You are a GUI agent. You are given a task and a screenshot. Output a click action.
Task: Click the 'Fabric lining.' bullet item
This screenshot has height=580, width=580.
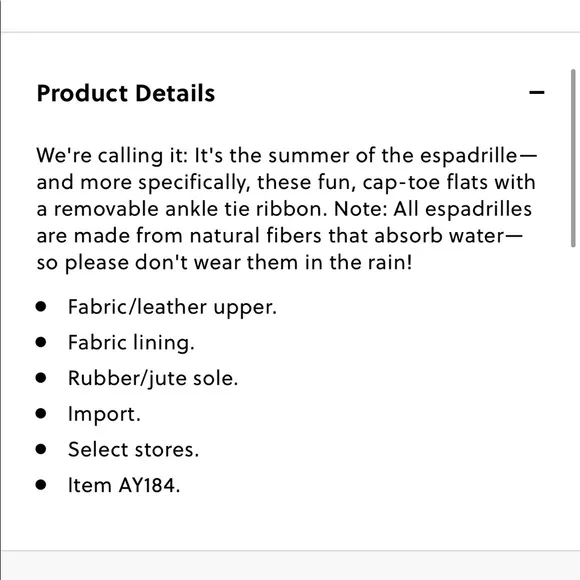131,343
